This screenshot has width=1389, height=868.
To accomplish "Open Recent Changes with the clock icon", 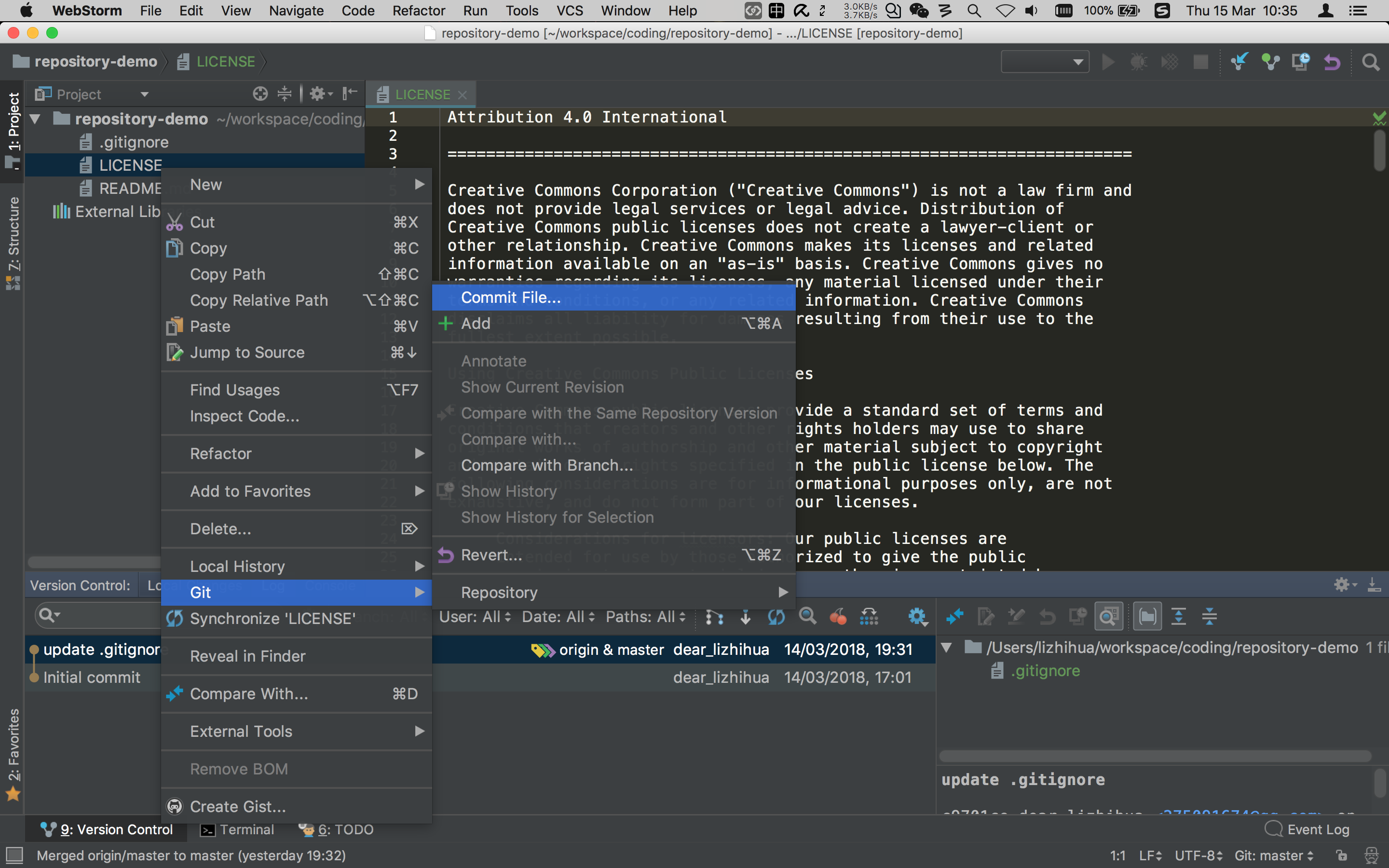I will coord(1301,62).
